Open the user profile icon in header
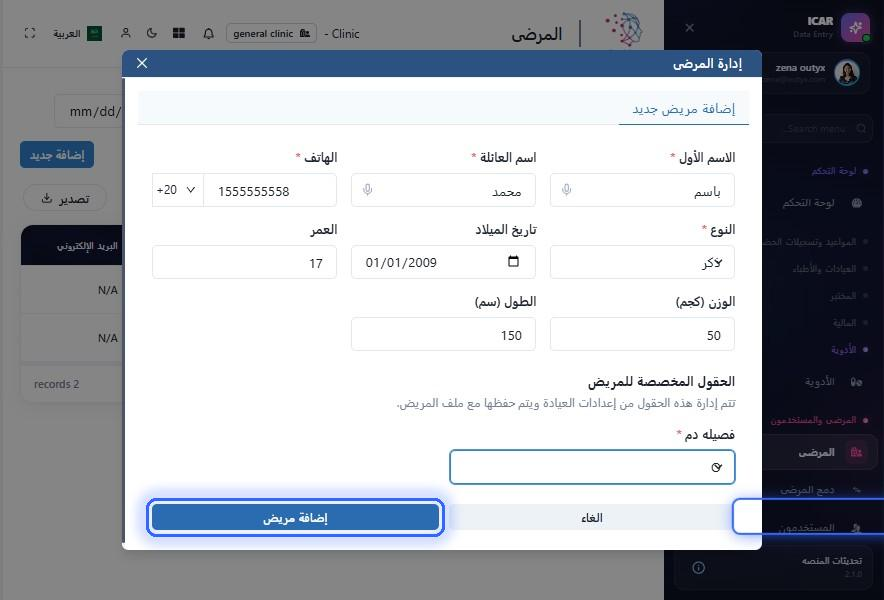884x600 pixels. click(x=126, y=33)
